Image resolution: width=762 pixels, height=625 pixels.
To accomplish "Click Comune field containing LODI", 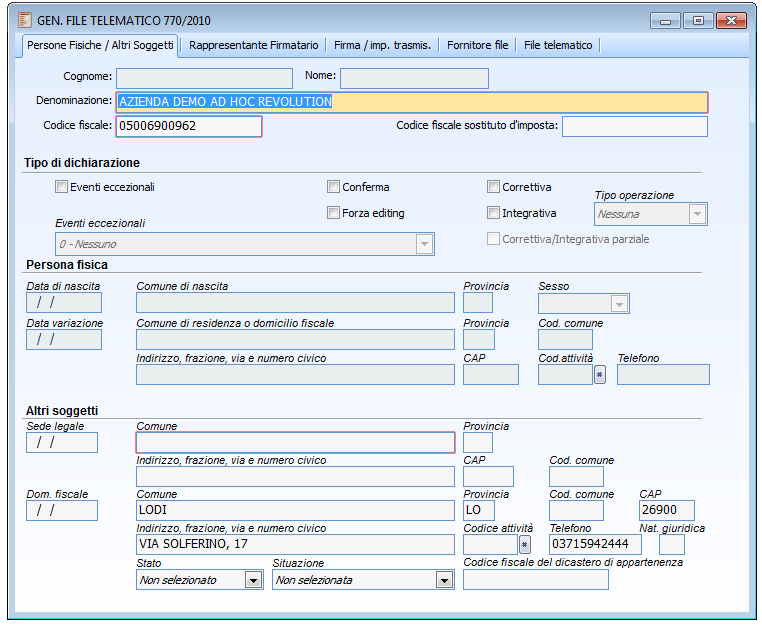I will click(x=295, y=511).
